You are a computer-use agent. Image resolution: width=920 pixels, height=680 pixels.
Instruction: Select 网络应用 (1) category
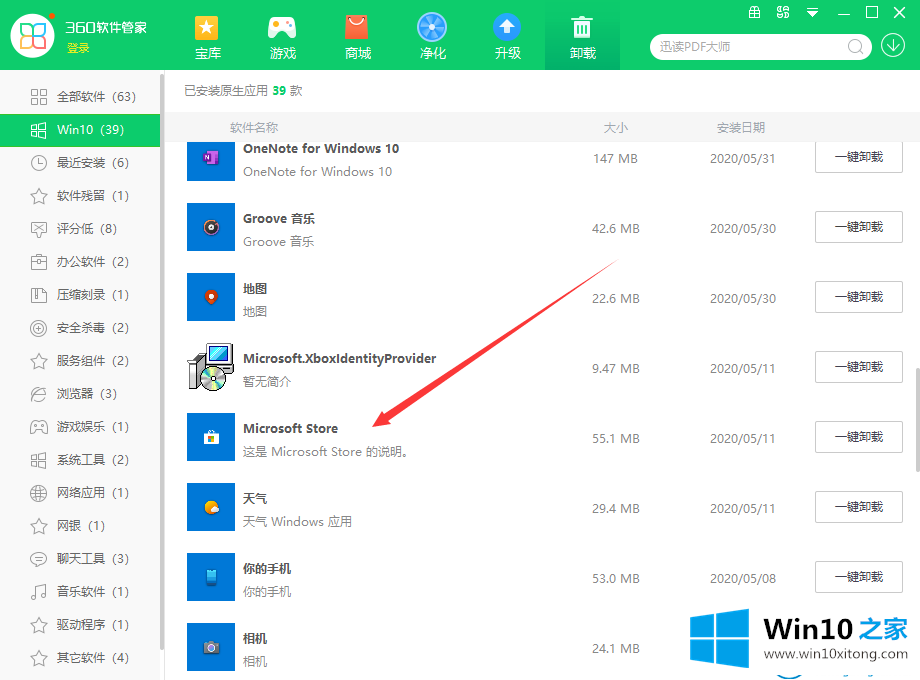80,492
